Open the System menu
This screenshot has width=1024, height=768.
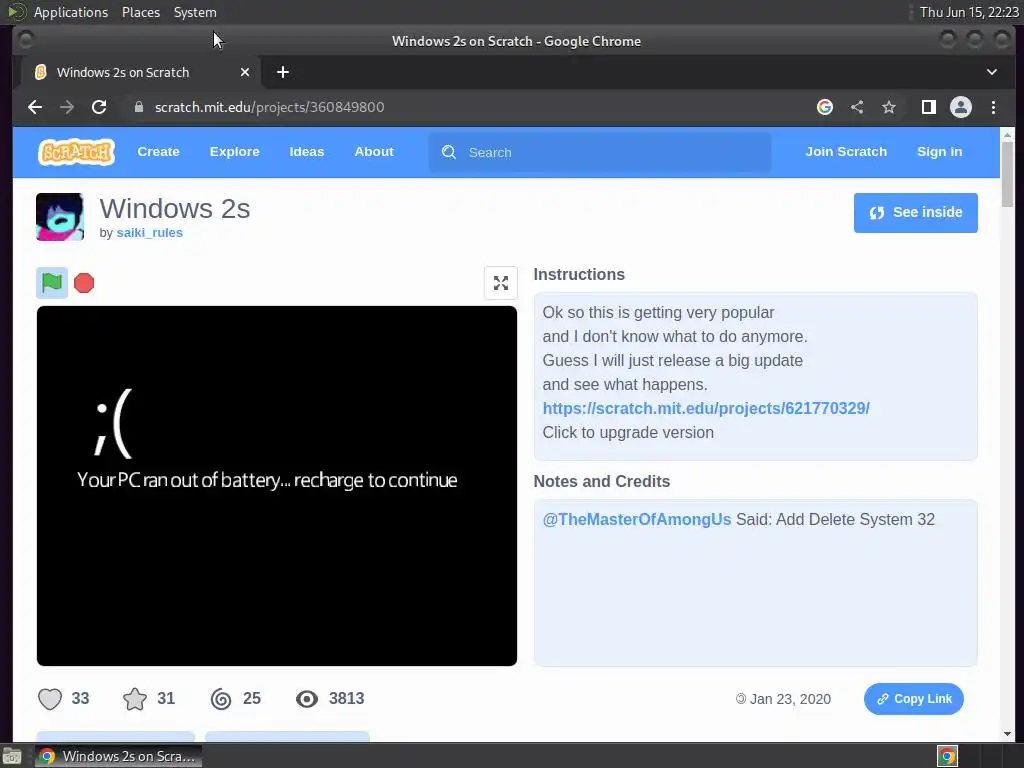point(195,12)
